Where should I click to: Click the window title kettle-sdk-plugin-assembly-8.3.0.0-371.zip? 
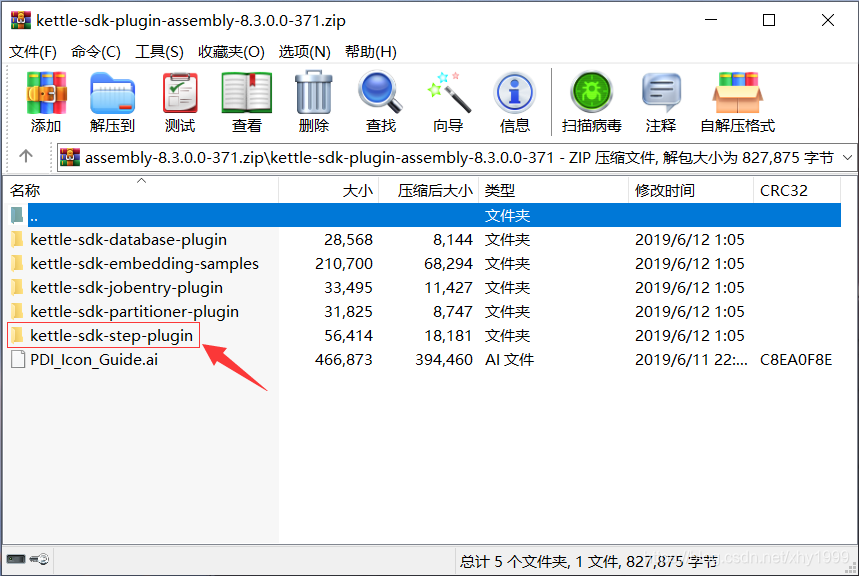[191, 20]
